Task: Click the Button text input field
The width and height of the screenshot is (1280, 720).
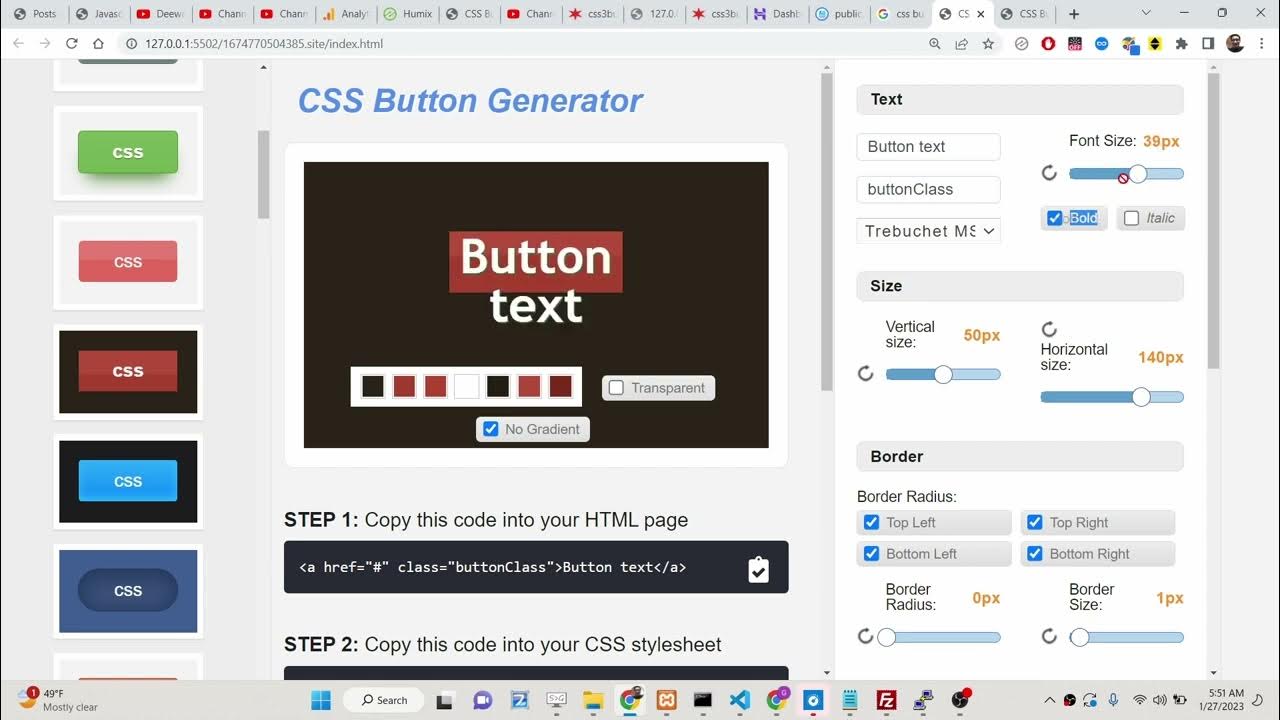Action: (928, 146)
